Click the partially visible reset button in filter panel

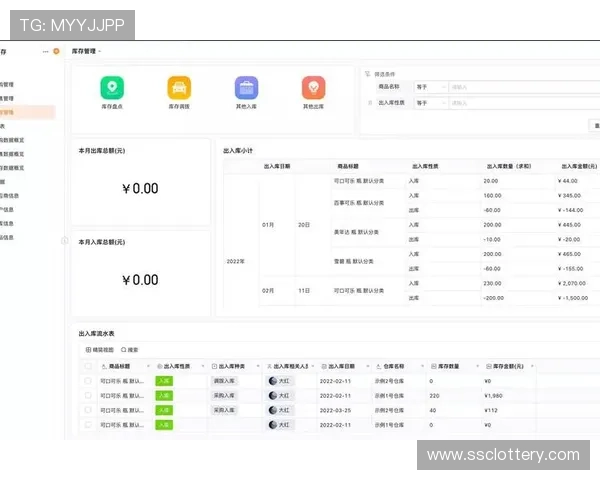[594, 126]
